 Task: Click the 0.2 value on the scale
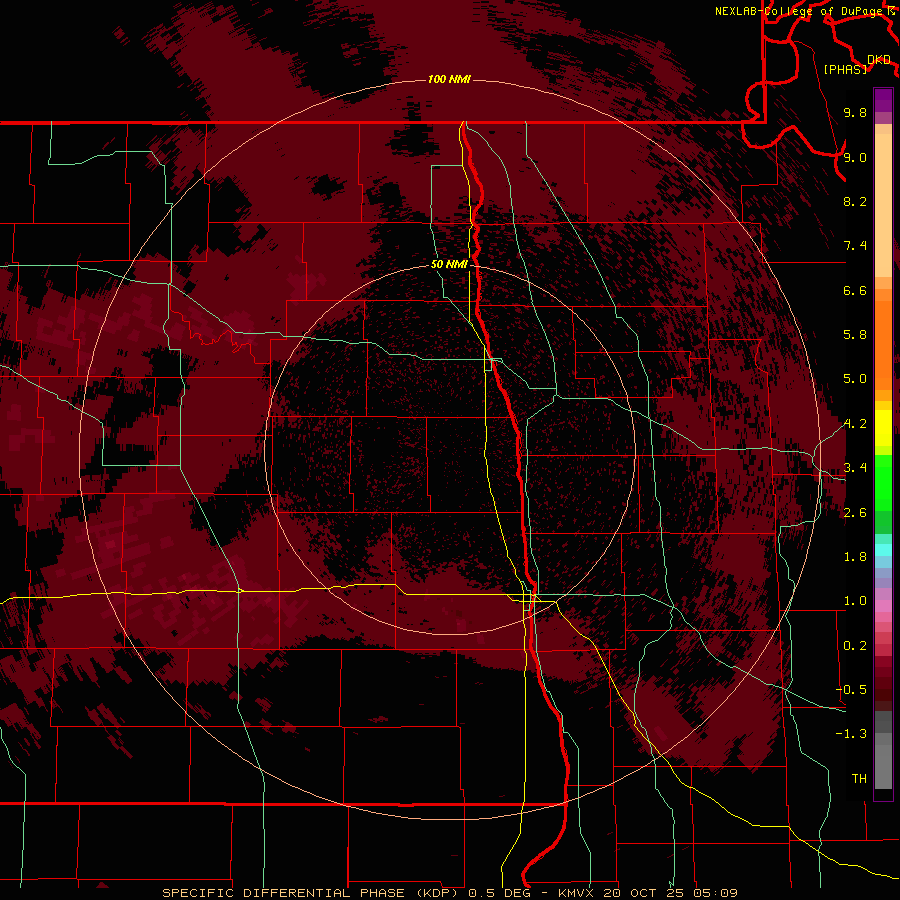855,646
